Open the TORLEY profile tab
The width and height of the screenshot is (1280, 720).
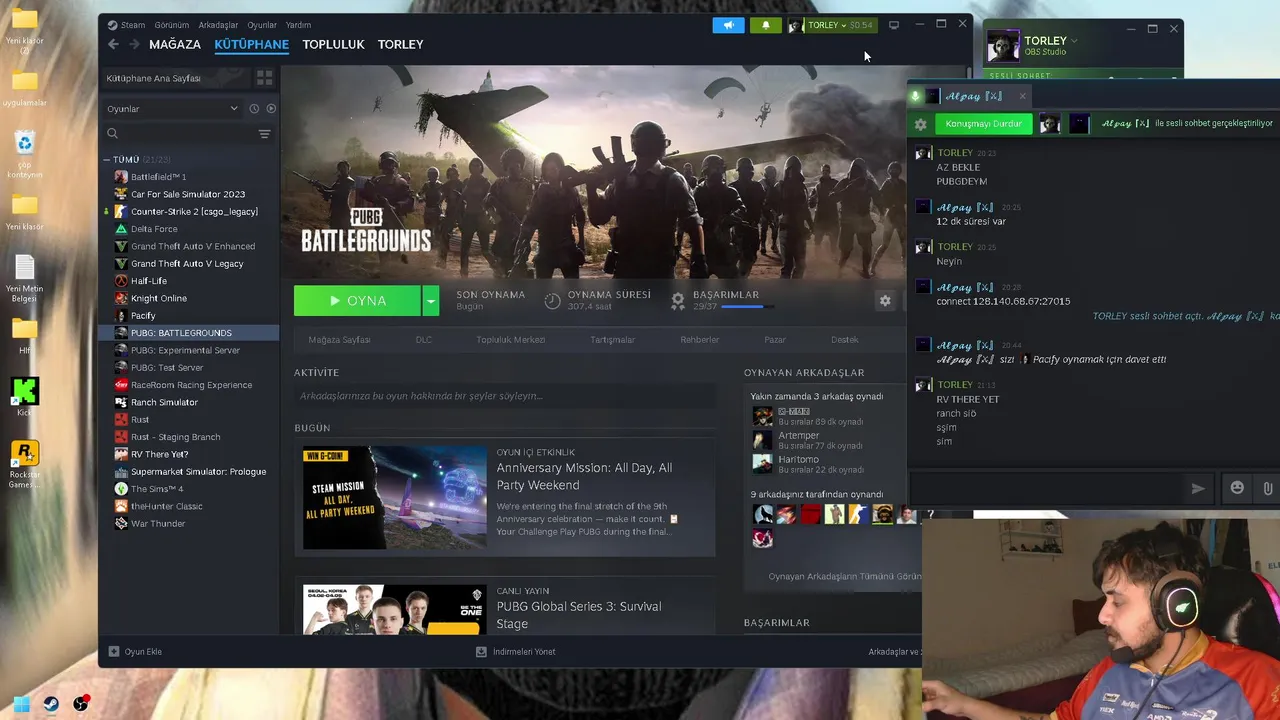400,44
